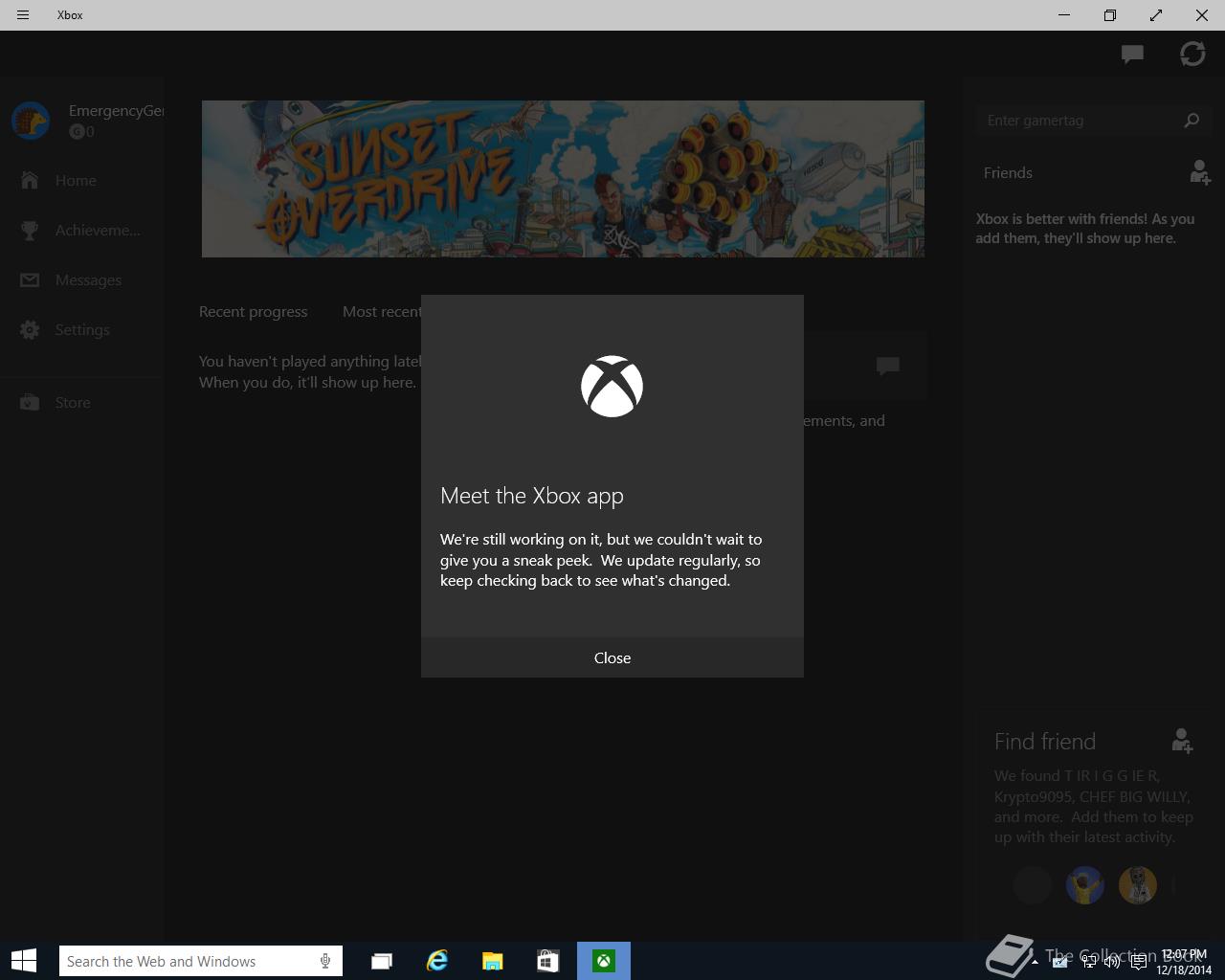The height and width of the screenshot is (980, 1225).
Task: Click the Messages envelope icon
Action: click(30, 279)
